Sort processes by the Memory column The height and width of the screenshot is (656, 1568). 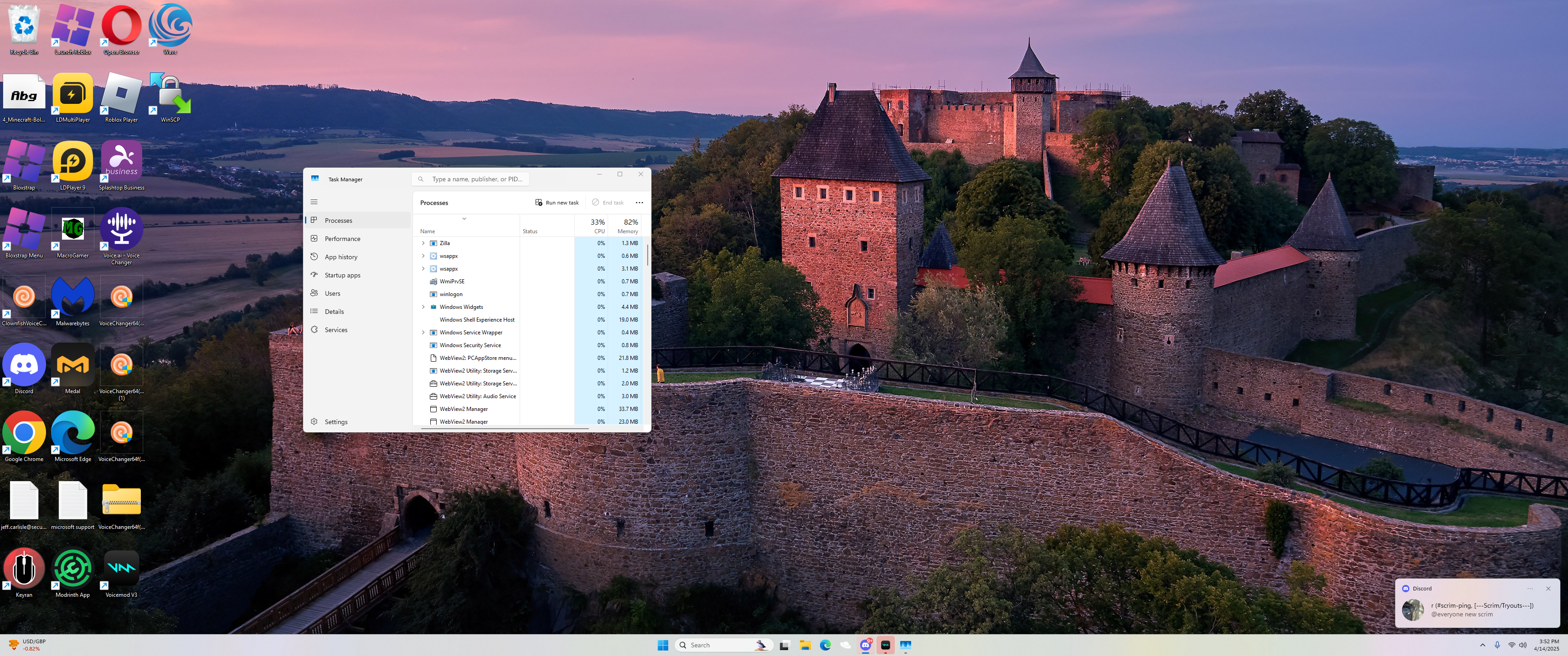click(x=627, y=226)
